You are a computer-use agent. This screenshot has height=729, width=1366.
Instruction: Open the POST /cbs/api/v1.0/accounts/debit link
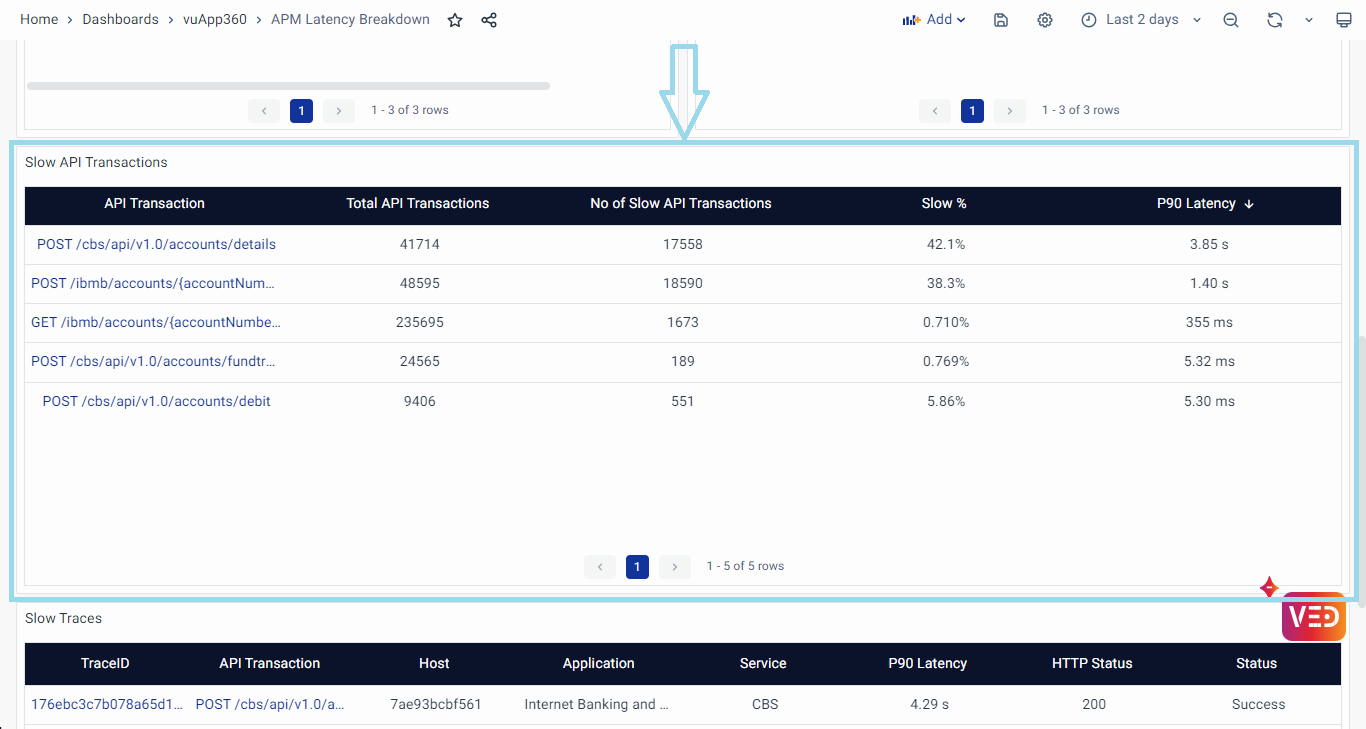pyautogui.click(x=156, y=401)
